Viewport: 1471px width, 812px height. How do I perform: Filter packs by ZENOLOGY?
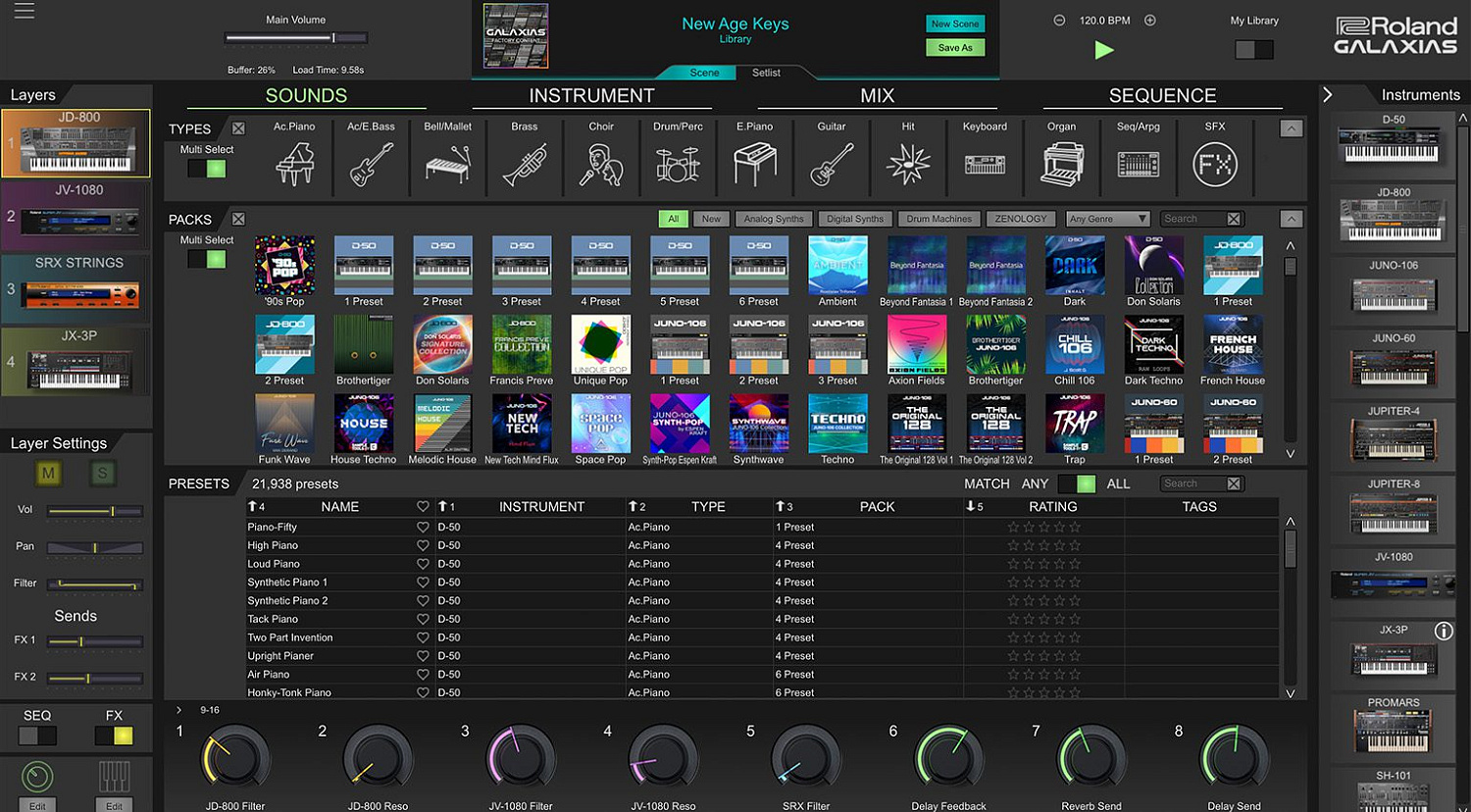tap(1021, 219)
